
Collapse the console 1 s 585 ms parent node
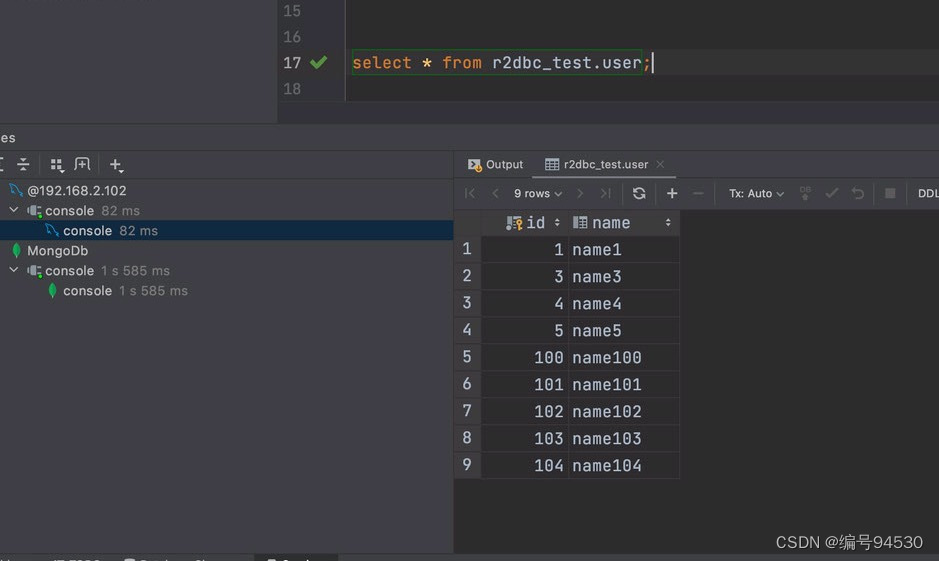pos(14,270)
